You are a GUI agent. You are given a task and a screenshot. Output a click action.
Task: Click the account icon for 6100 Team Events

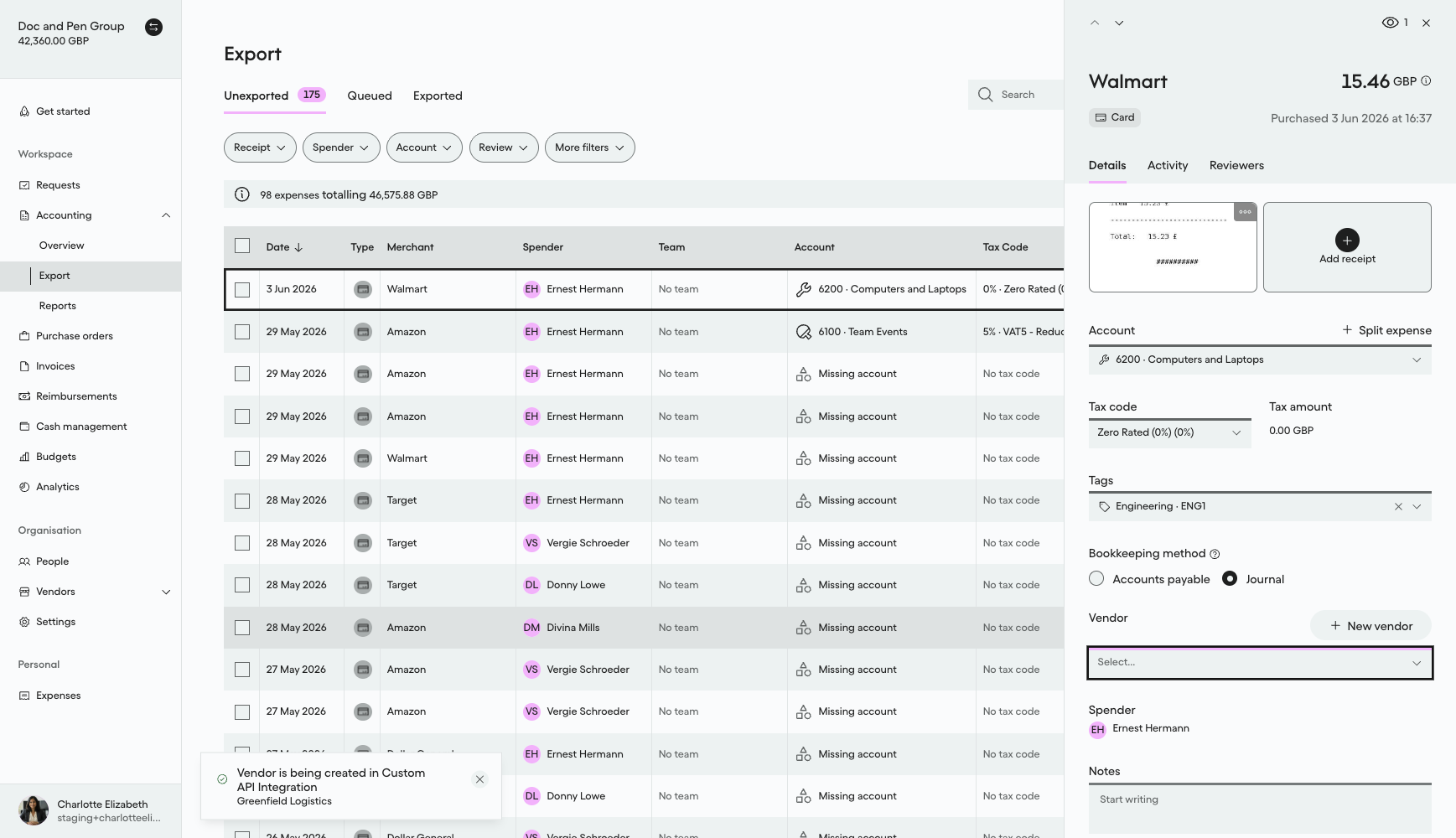[803, 332]
